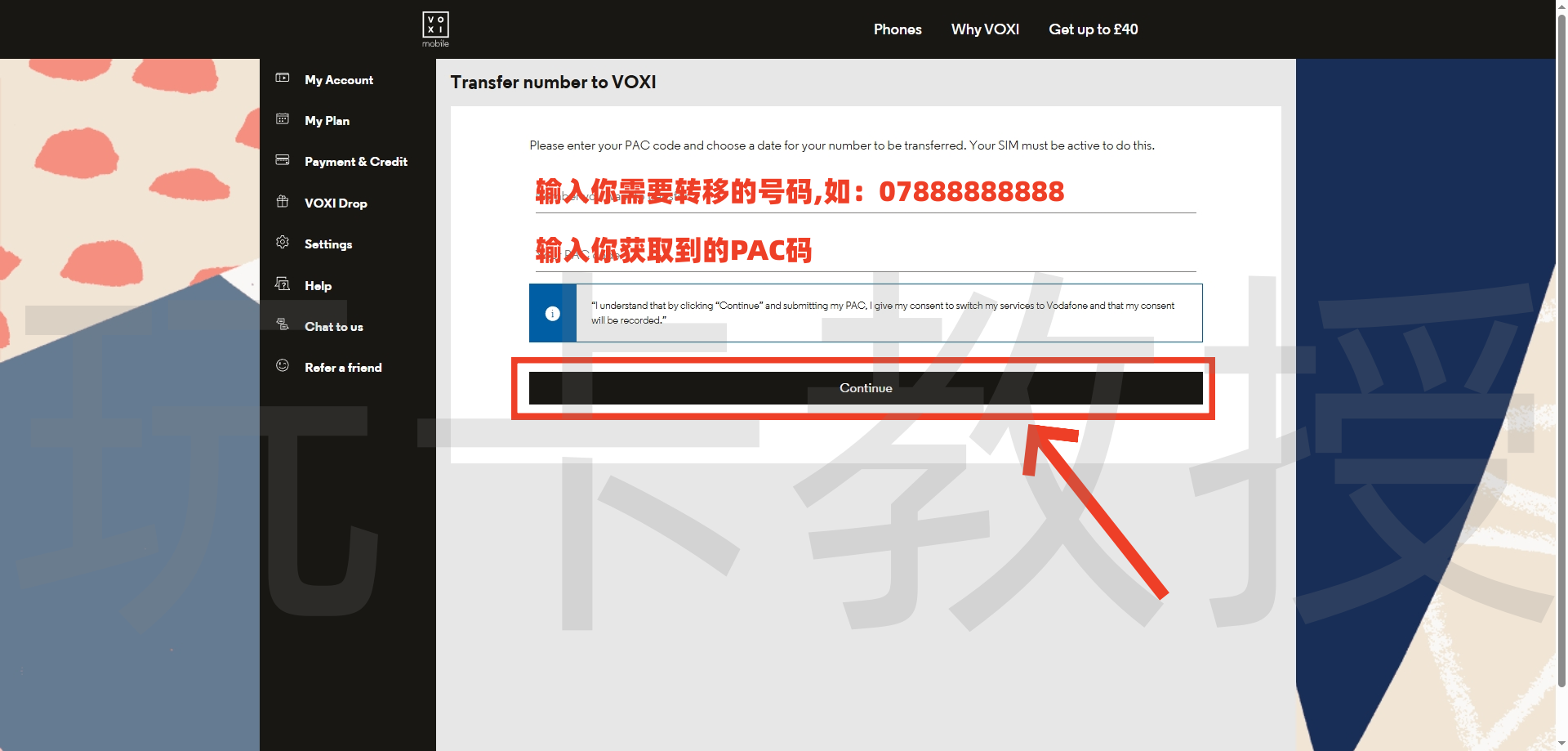Go to Payment & Credit section
This screenshot has width=1568, height=751.
356,162
